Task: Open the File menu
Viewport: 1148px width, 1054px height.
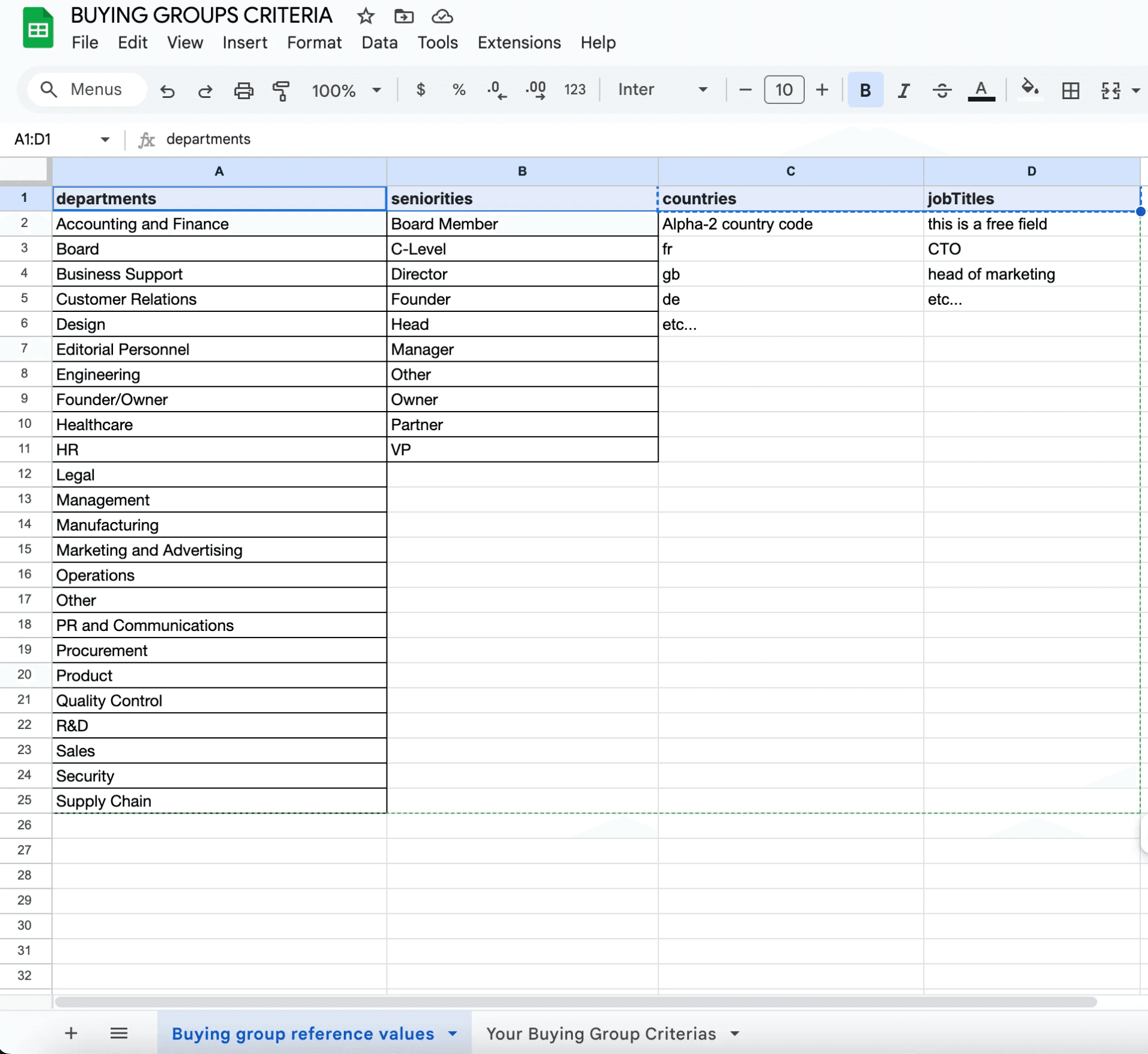Action: coord(85,43)
